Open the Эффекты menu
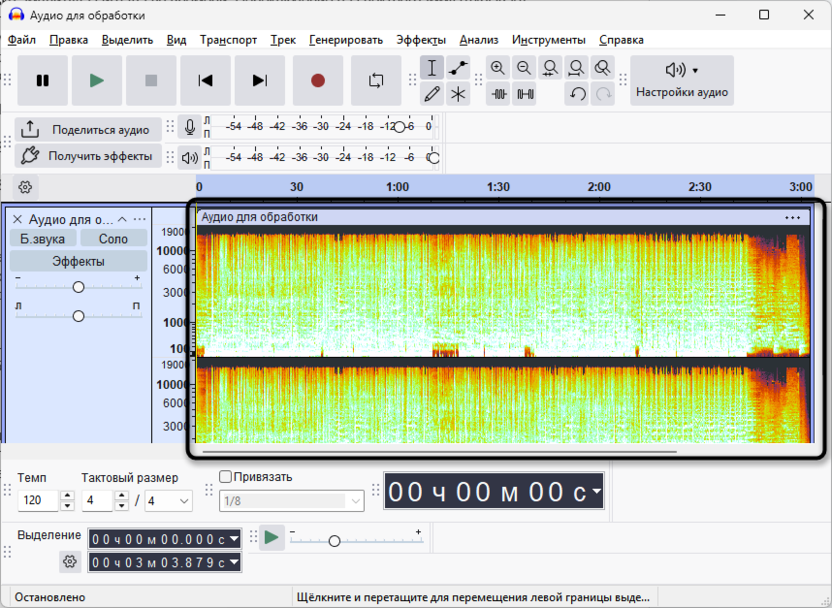832x608 pixels. (x=420, y=40)
